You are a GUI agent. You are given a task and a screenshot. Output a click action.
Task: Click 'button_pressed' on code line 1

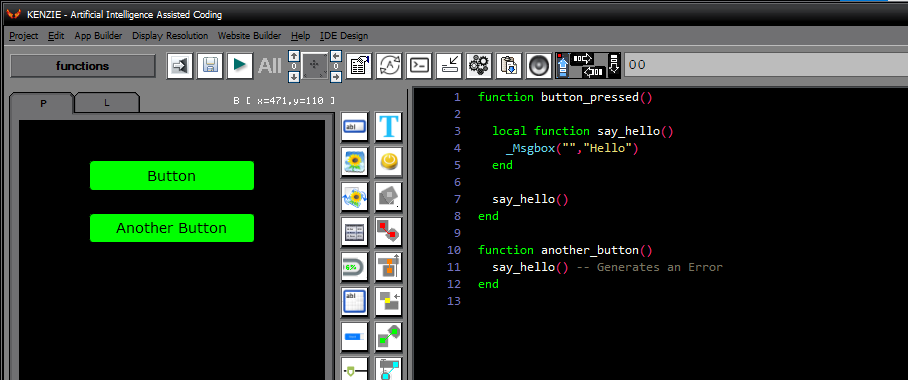pos(590,97)
